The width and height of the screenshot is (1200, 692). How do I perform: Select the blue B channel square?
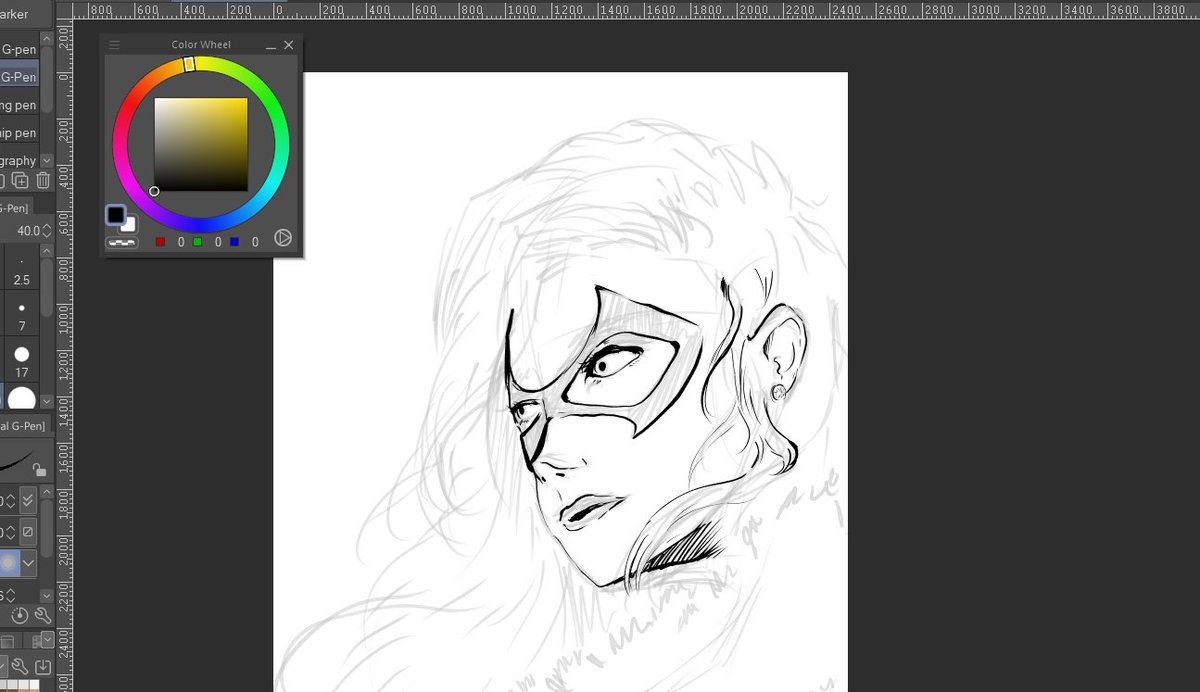click(234, 242)
